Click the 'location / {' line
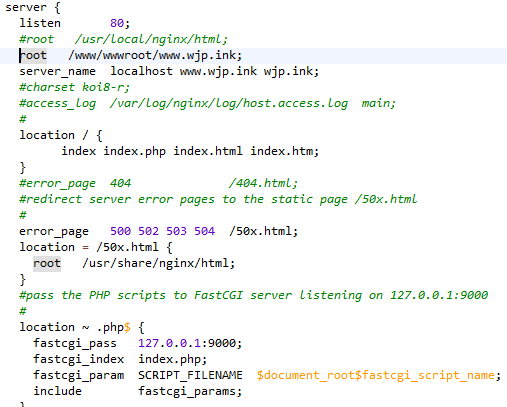507x407 pixels. (61, 135)
